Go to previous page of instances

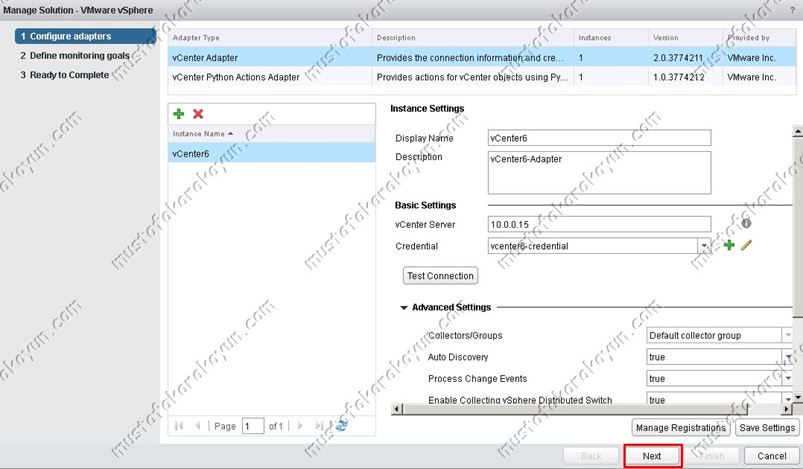tap(198, 425)
